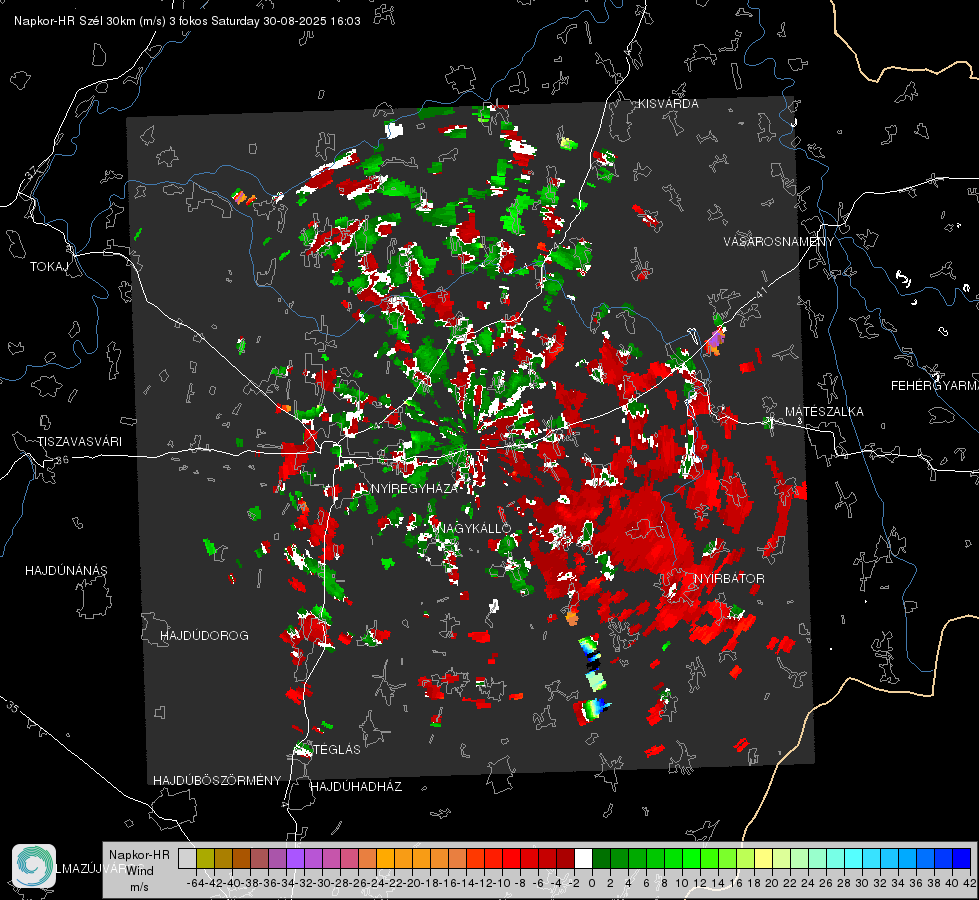Click the +20 value in the legend scale
The image size is (979, 900).
point(772,883)
